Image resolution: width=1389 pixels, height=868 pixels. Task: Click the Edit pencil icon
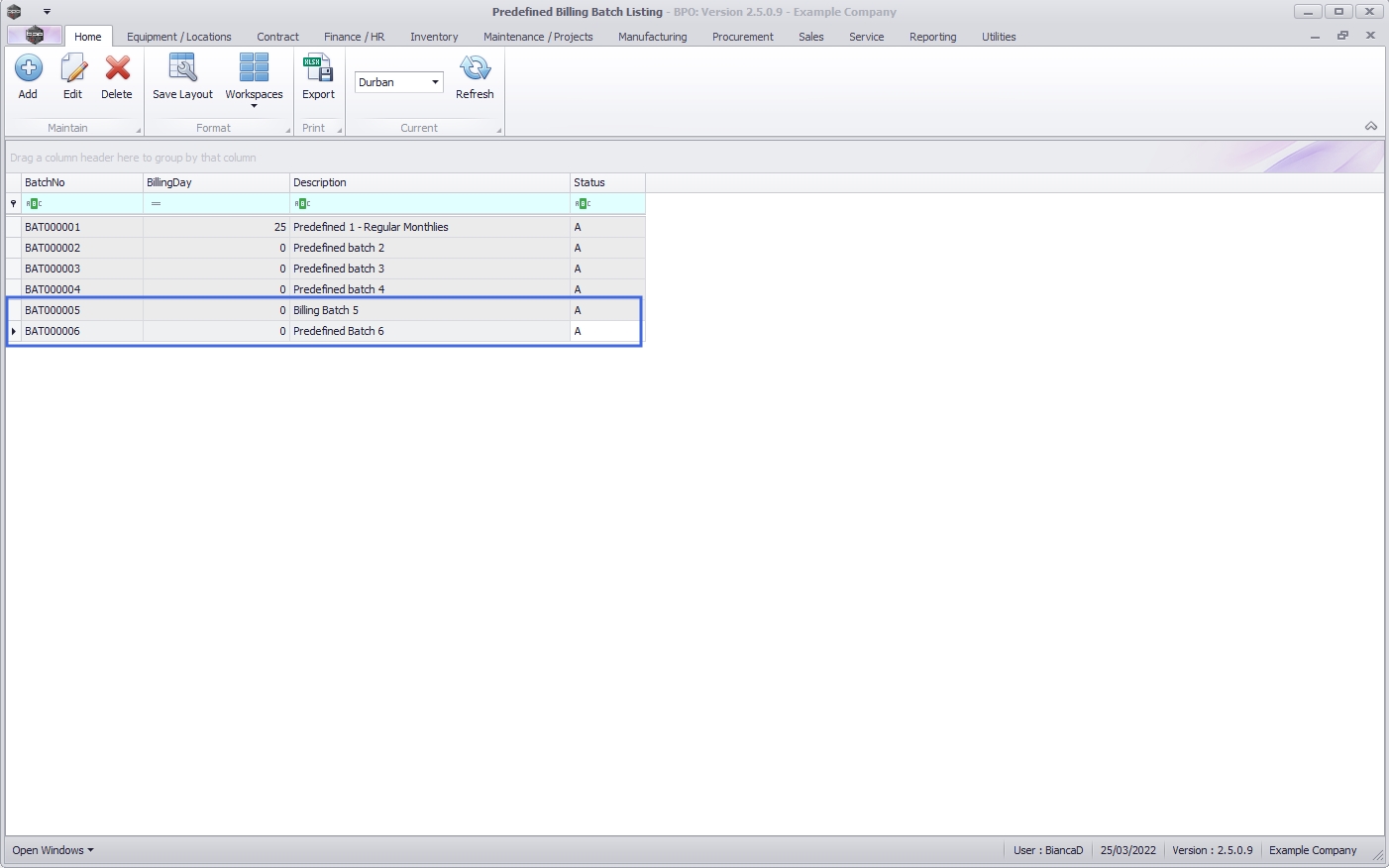click(72, 68)
